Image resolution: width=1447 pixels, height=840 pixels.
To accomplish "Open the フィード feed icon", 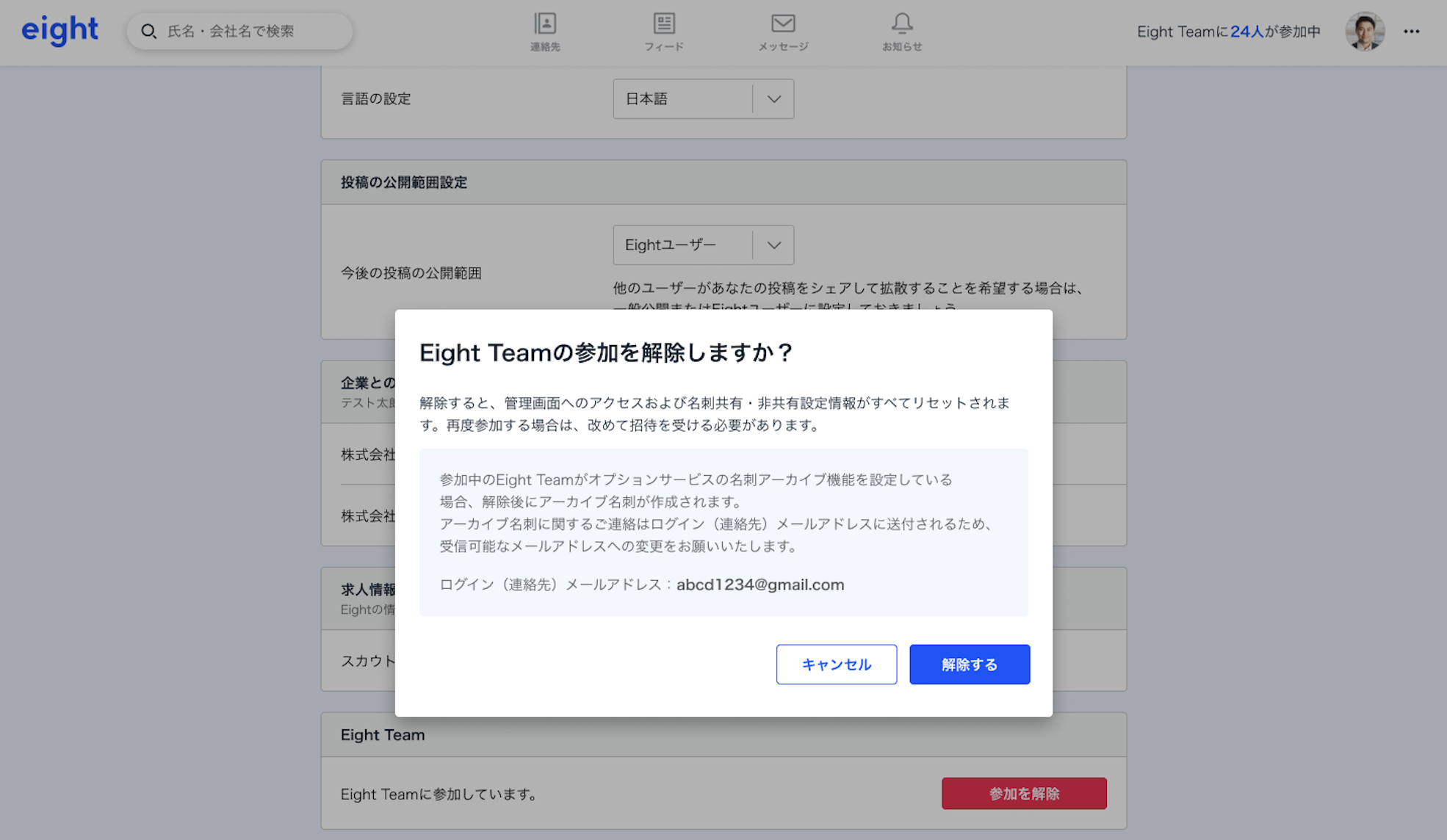I will (664, 23).
